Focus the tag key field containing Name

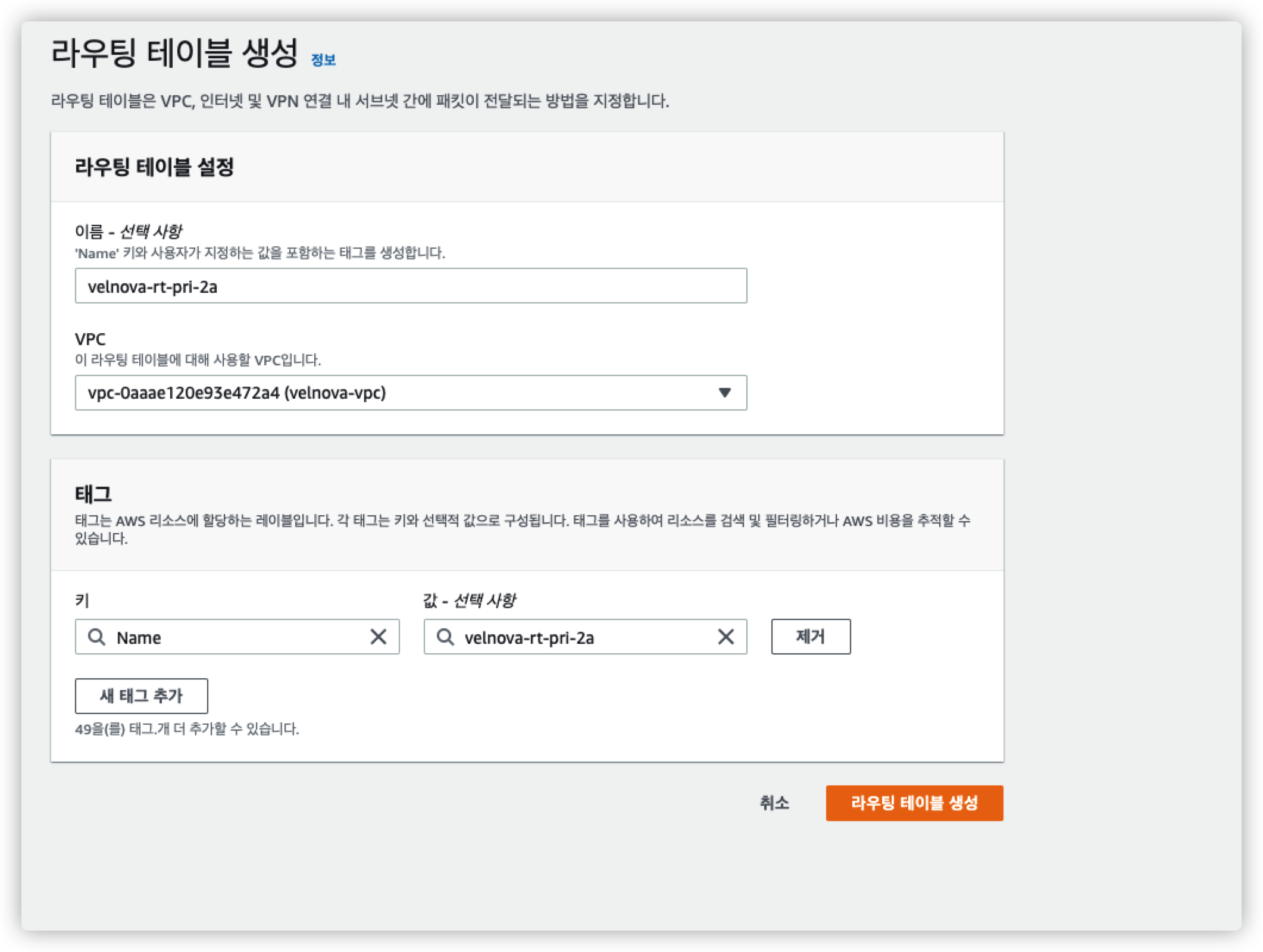(x=238, y=637)
